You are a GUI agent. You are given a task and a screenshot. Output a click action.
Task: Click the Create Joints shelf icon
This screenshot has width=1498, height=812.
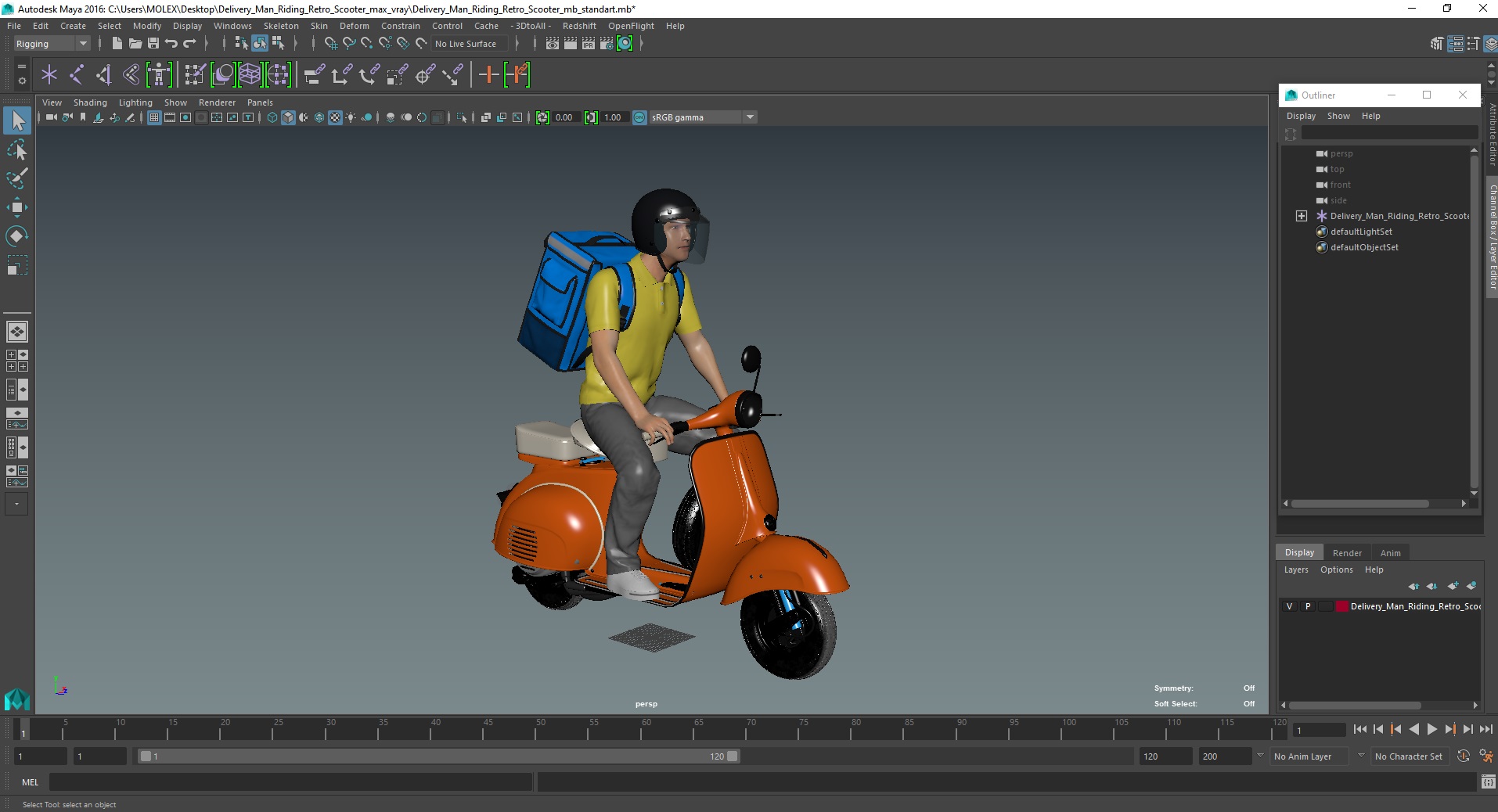click(77, 74)
